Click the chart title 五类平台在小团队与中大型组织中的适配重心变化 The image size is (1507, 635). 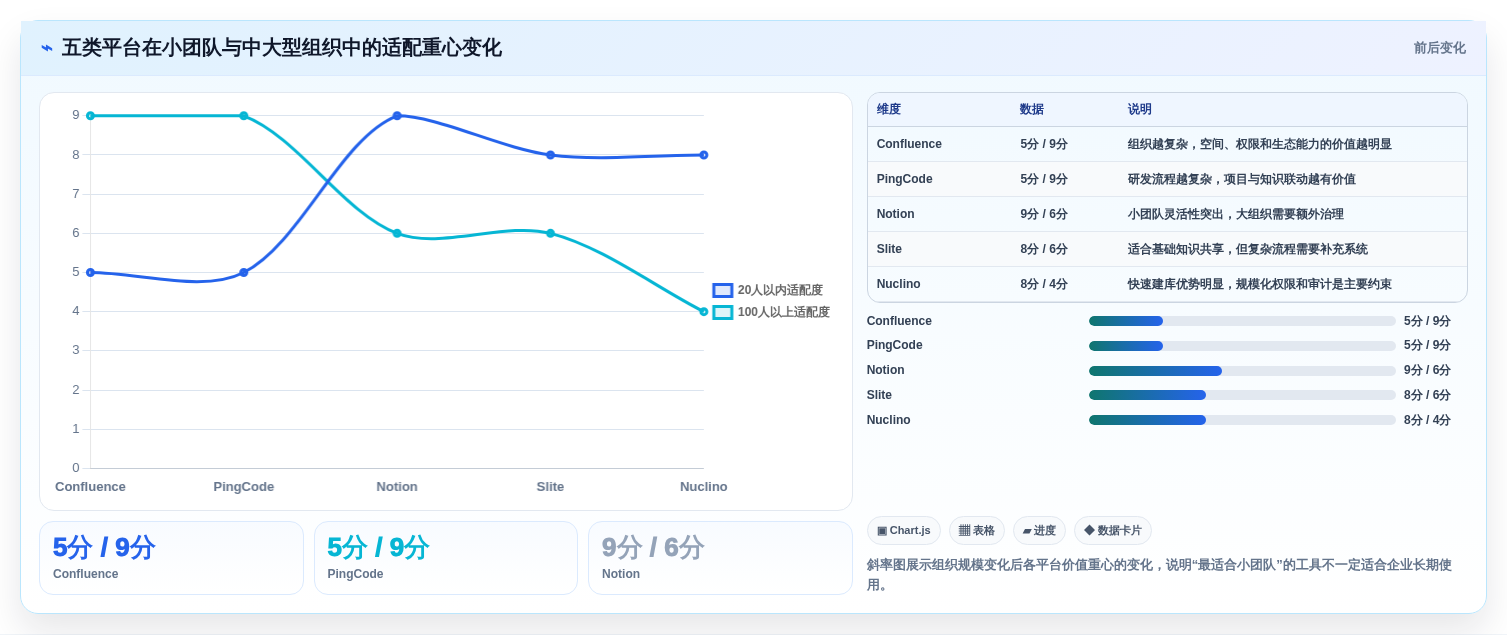(282, 48)
